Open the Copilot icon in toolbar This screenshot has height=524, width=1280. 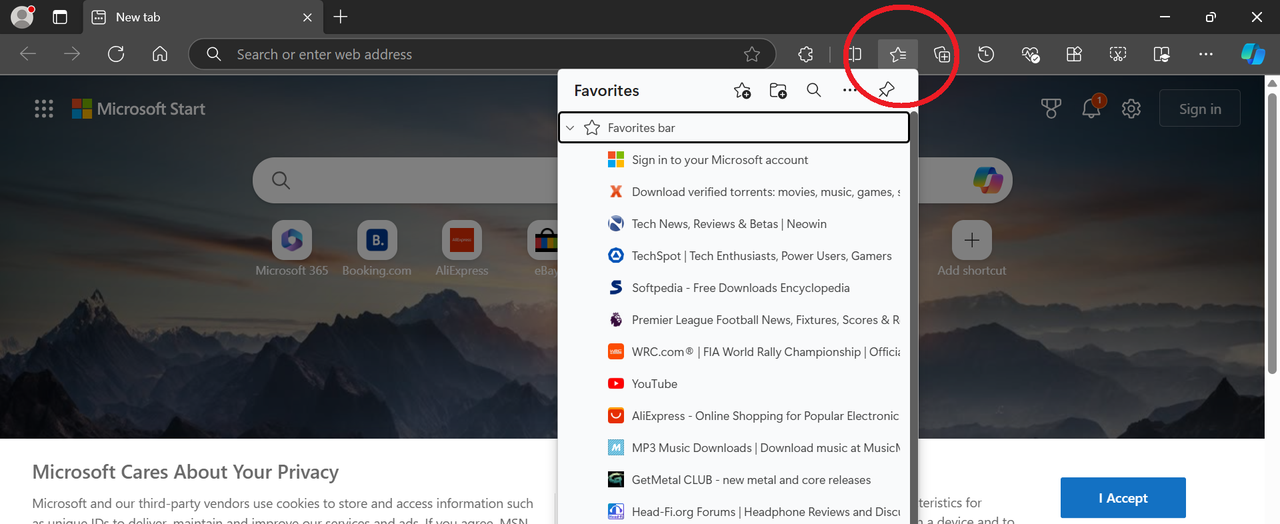(x=1253, y=54)
